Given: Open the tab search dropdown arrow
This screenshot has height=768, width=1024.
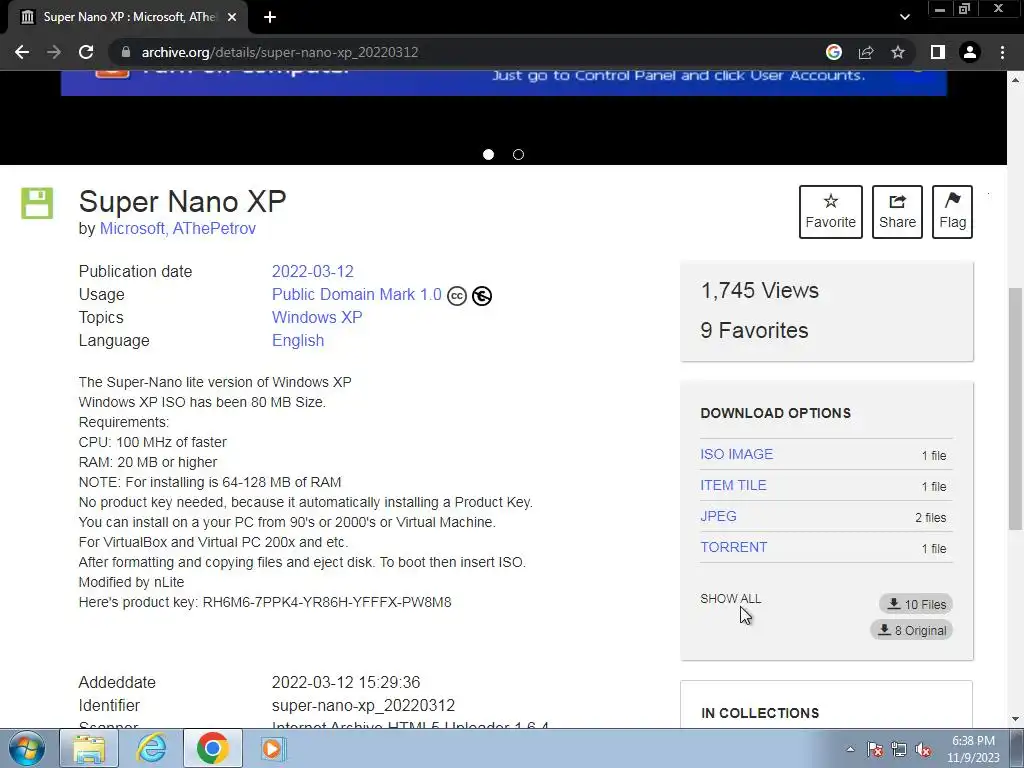Looking at the screenshot, I should (904, 17).
